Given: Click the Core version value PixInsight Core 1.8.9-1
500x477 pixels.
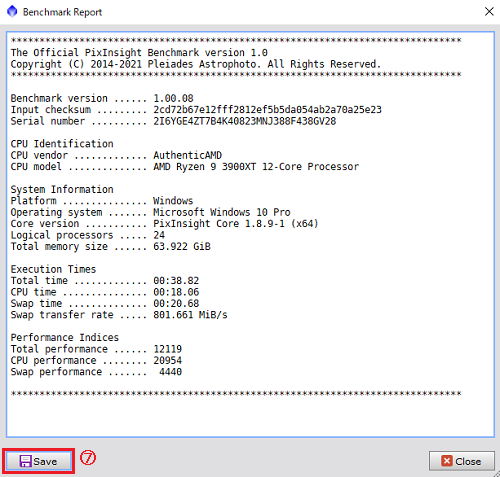Looking at the screenshot, I should click(236, 223).
